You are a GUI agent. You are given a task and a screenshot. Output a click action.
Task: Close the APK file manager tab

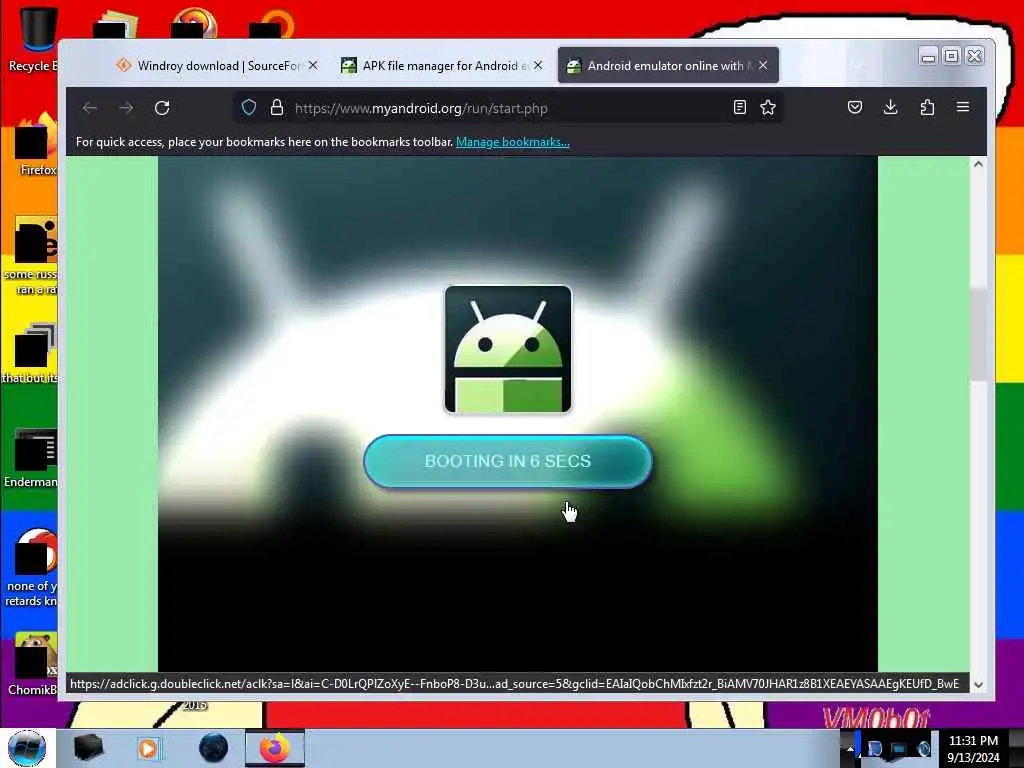(537, 65)
